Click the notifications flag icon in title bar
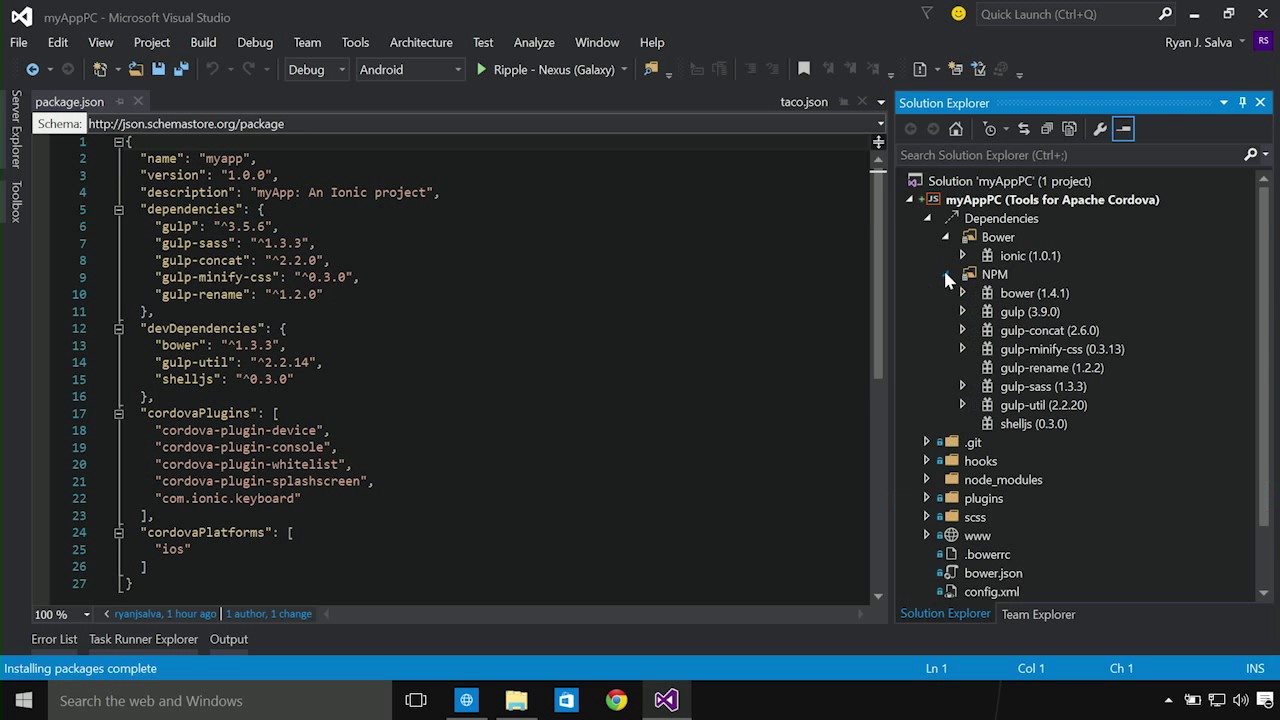 [927, 14]
